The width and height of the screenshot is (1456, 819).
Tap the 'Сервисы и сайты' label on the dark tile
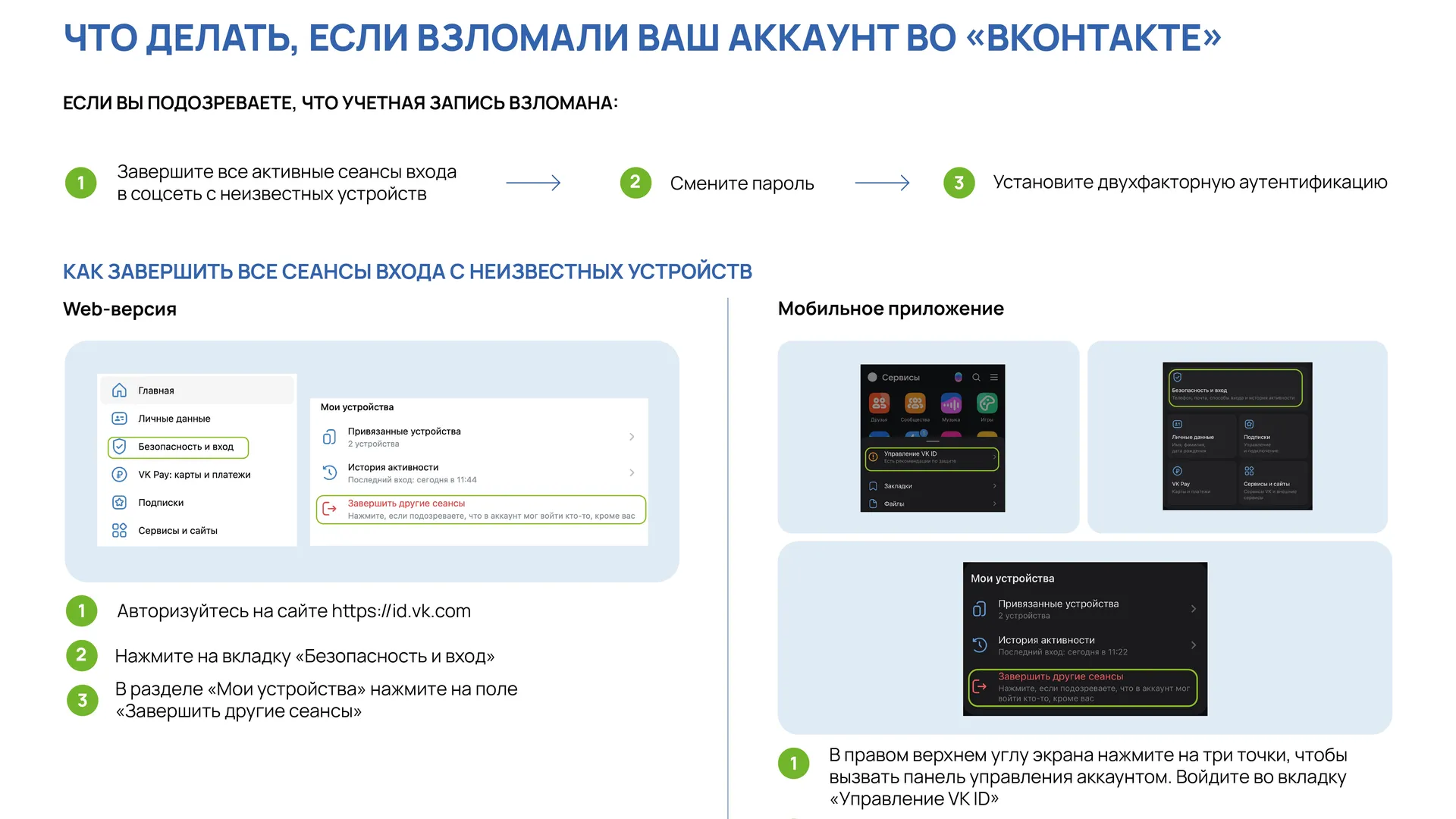[1266, 484]
